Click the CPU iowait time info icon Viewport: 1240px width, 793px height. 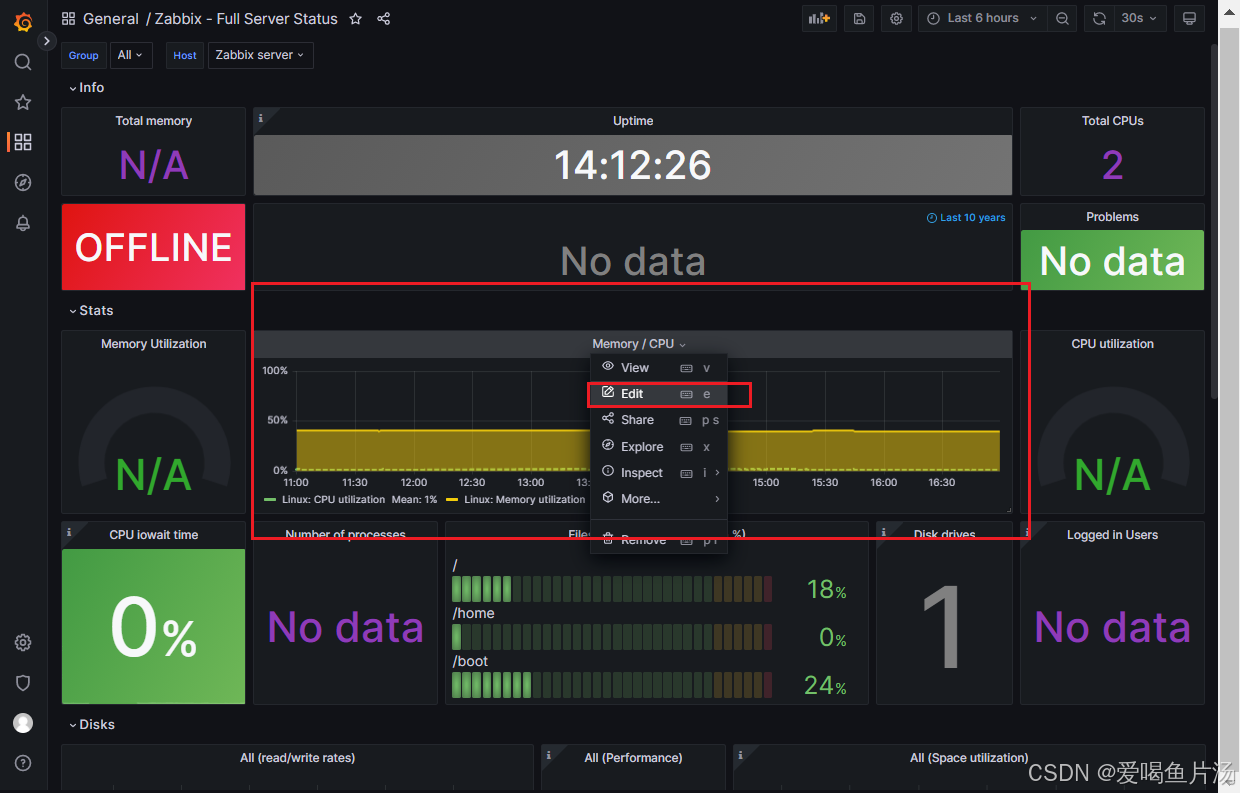pyautogui.click(x=69, y=532)
